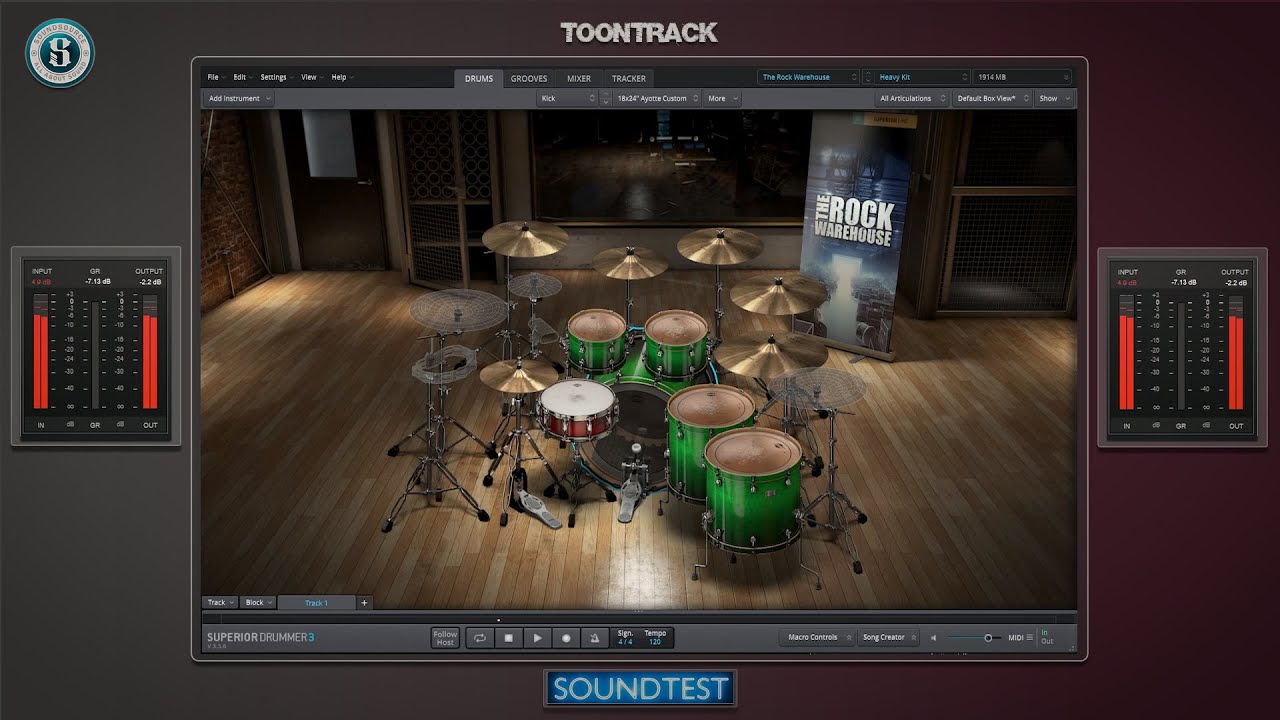Switch to the DRUMS tab
1280x720 pixels.
pos(479,78)
